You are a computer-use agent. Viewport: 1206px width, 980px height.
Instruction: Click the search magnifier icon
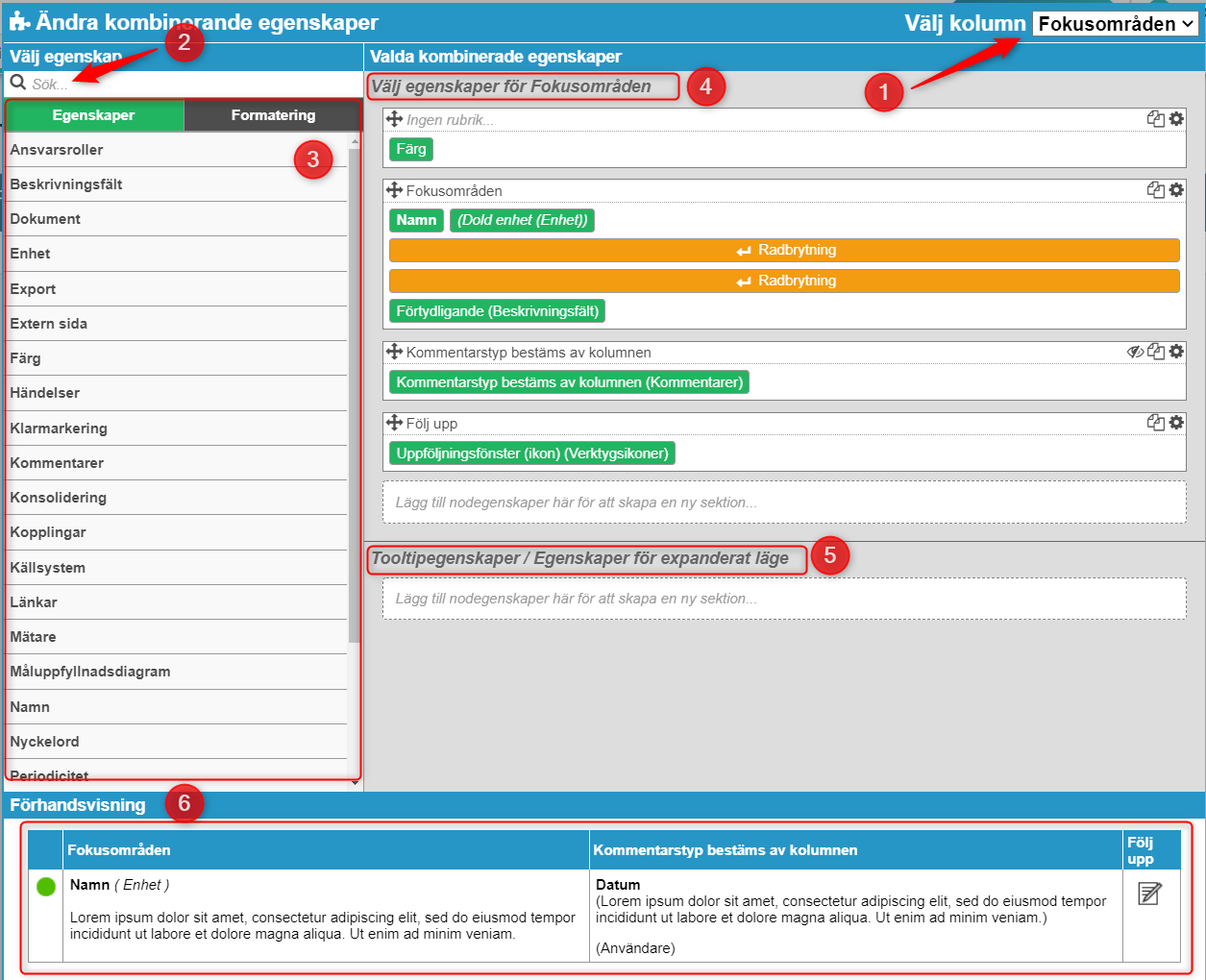tap(17, 83)
